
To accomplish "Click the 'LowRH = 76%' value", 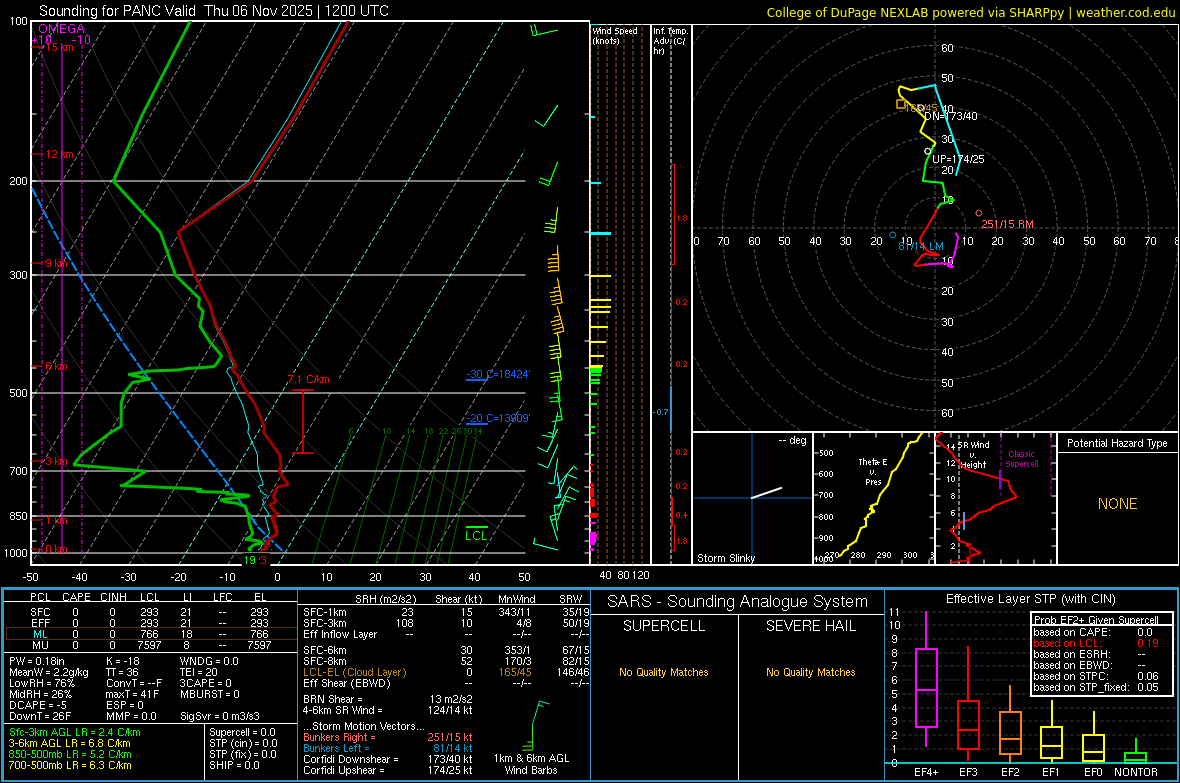I will 41,683.
